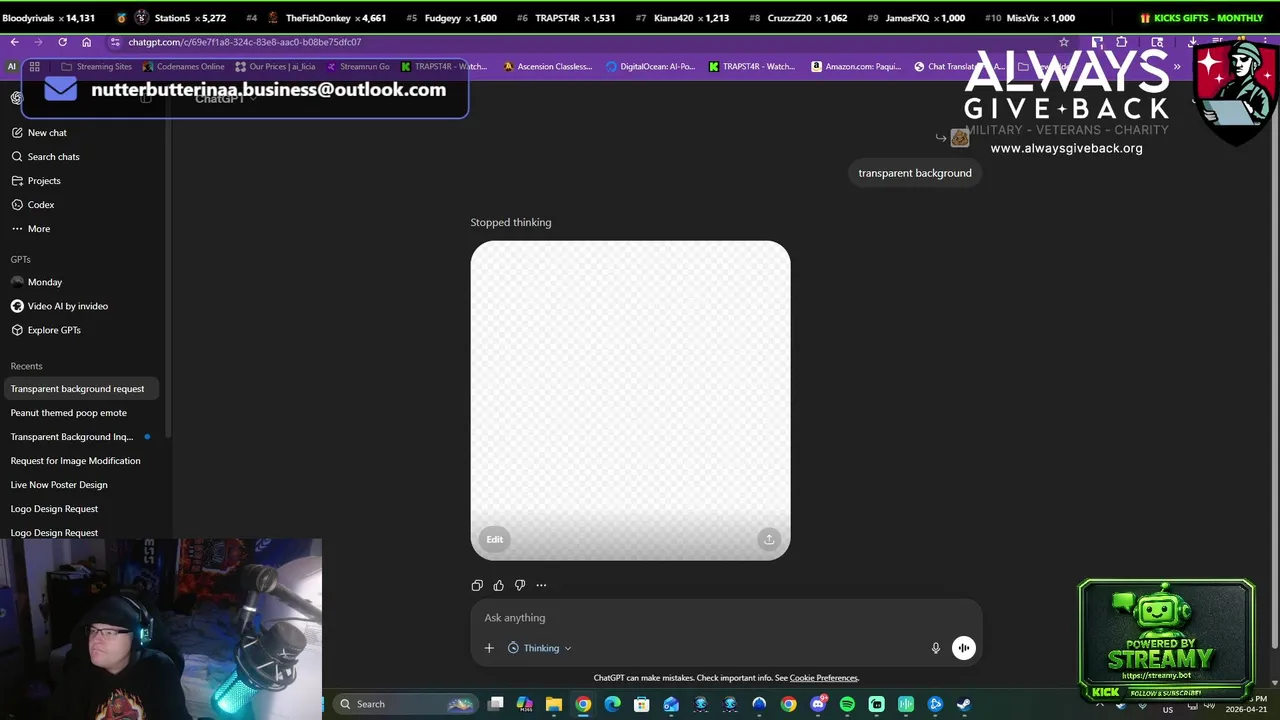Viewport: 1280px width, 720px height.
Task: Open the Thinking model dropdown
Action: [x=540, y=648]
